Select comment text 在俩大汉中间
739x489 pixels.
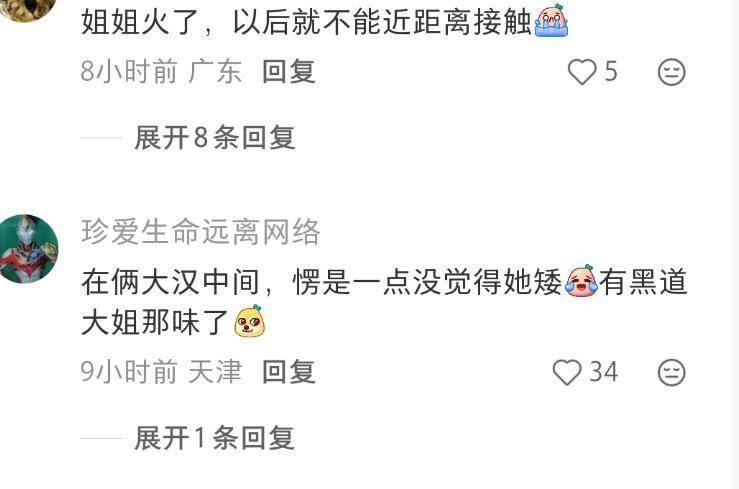click(x=171, y=282)
